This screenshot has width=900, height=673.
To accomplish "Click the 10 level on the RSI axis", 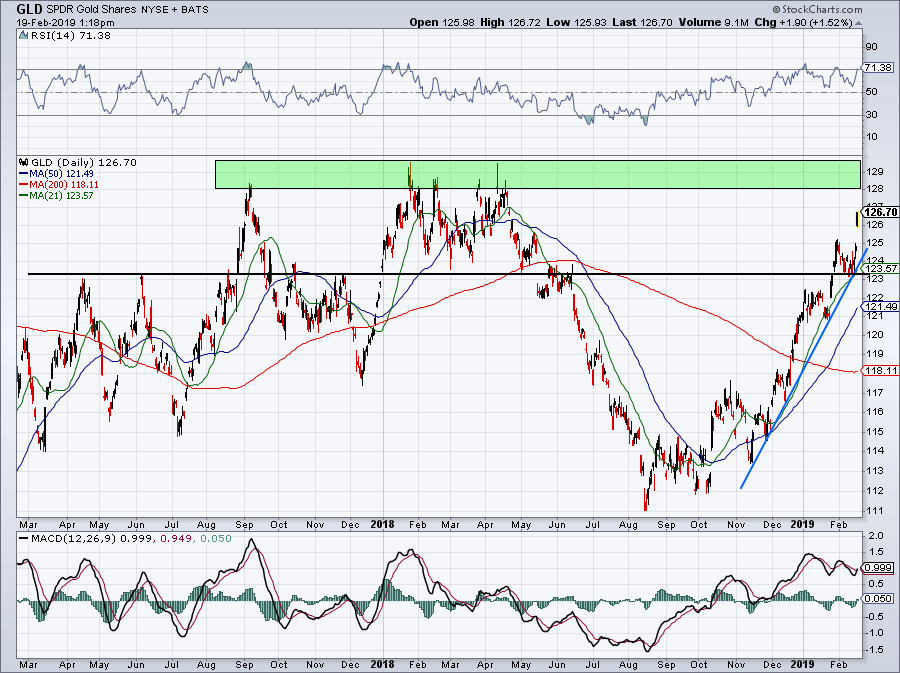I will (x=871, y=137).
